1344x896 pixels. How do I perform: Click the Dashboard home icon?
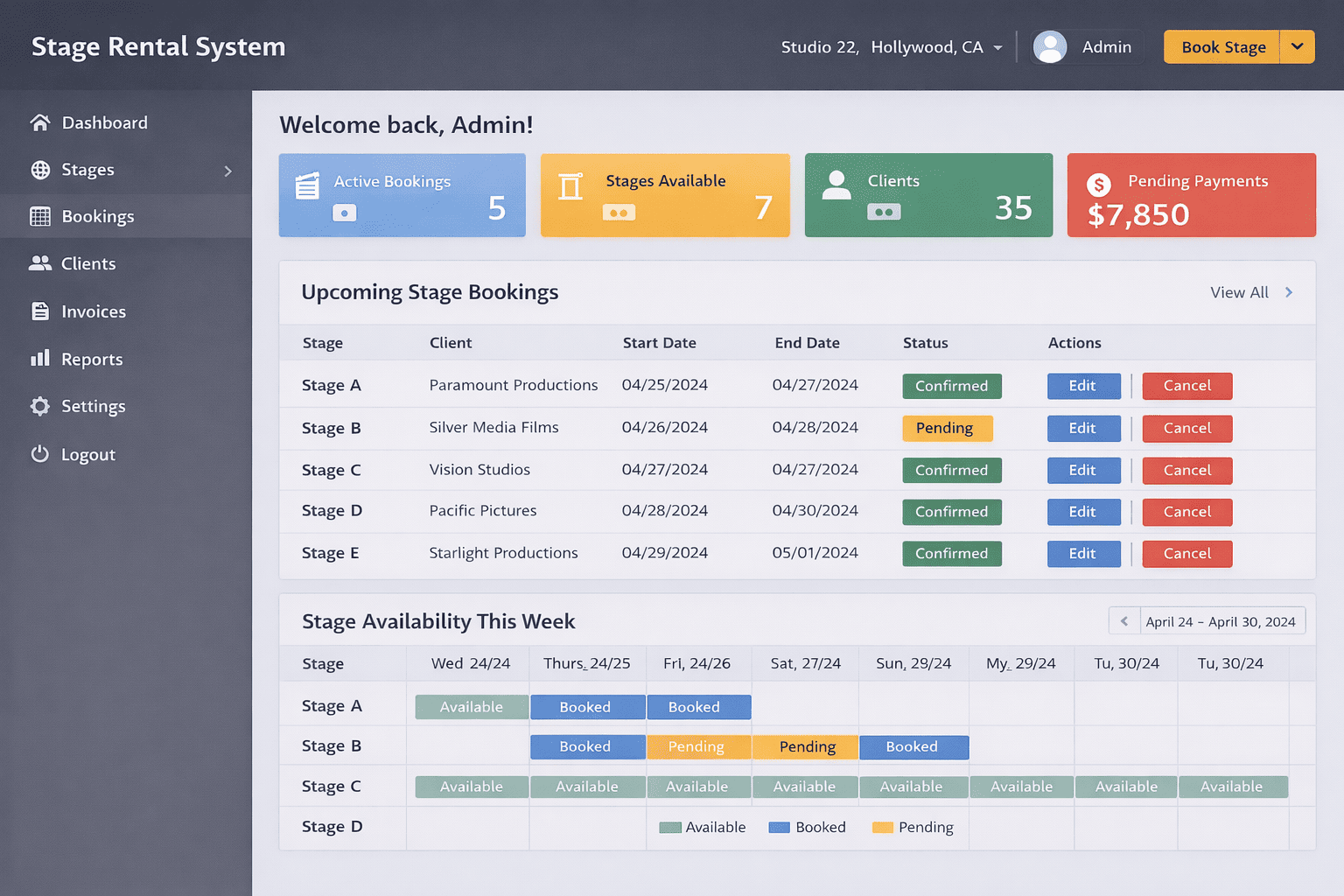click(x=39, y=122)
